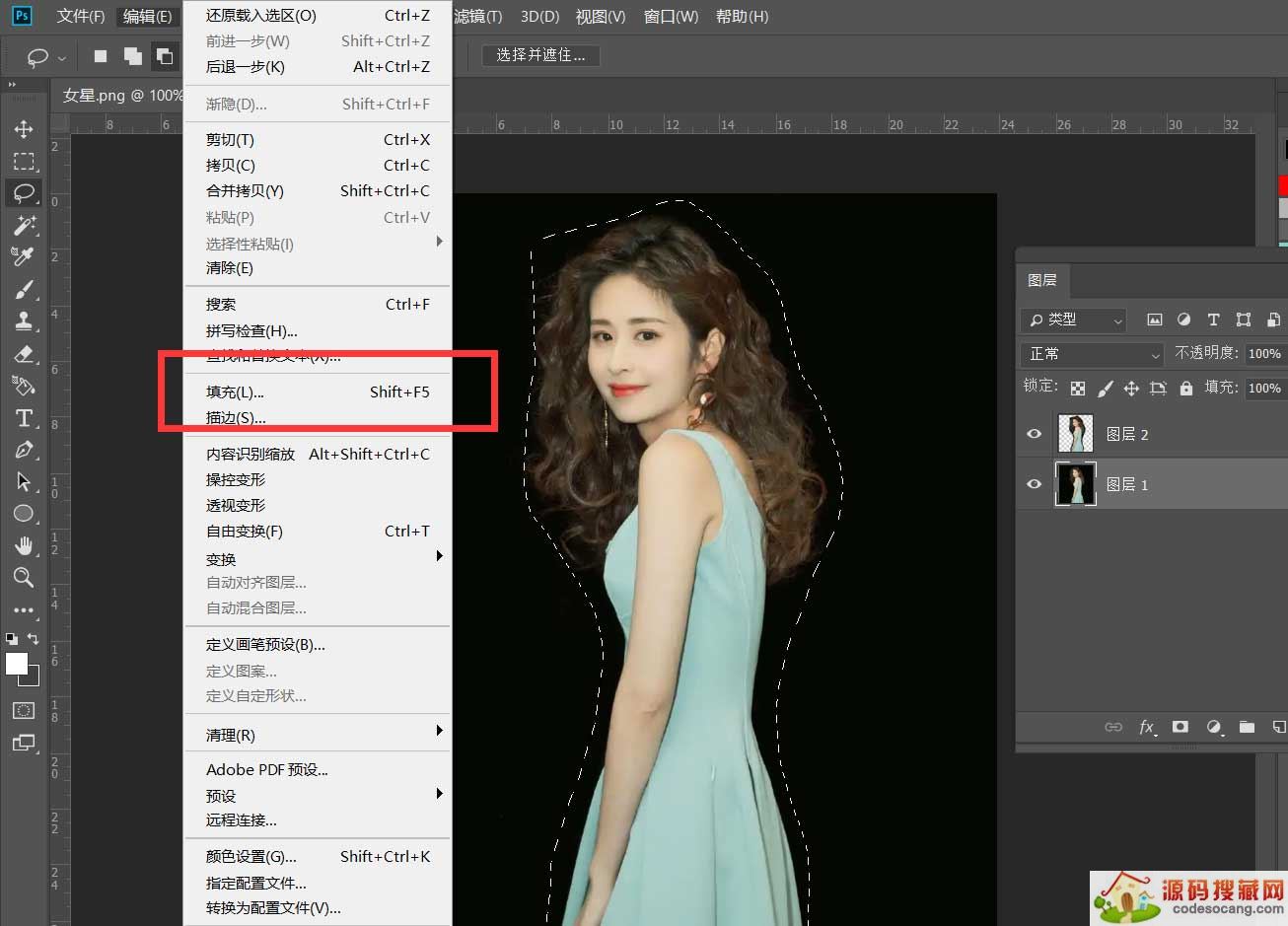Image resolution: width=1288 pixels, height=926 pixels.
Task: Toggle the type layer filter T icon
Action: click(1214, 320)
